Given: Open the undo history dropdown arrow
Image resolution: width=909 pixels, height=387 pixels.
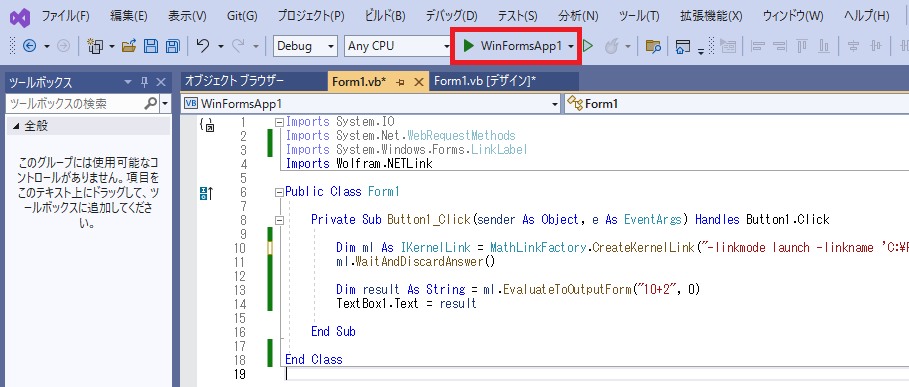Looking at the screenshot, I should tap(221, 46).
